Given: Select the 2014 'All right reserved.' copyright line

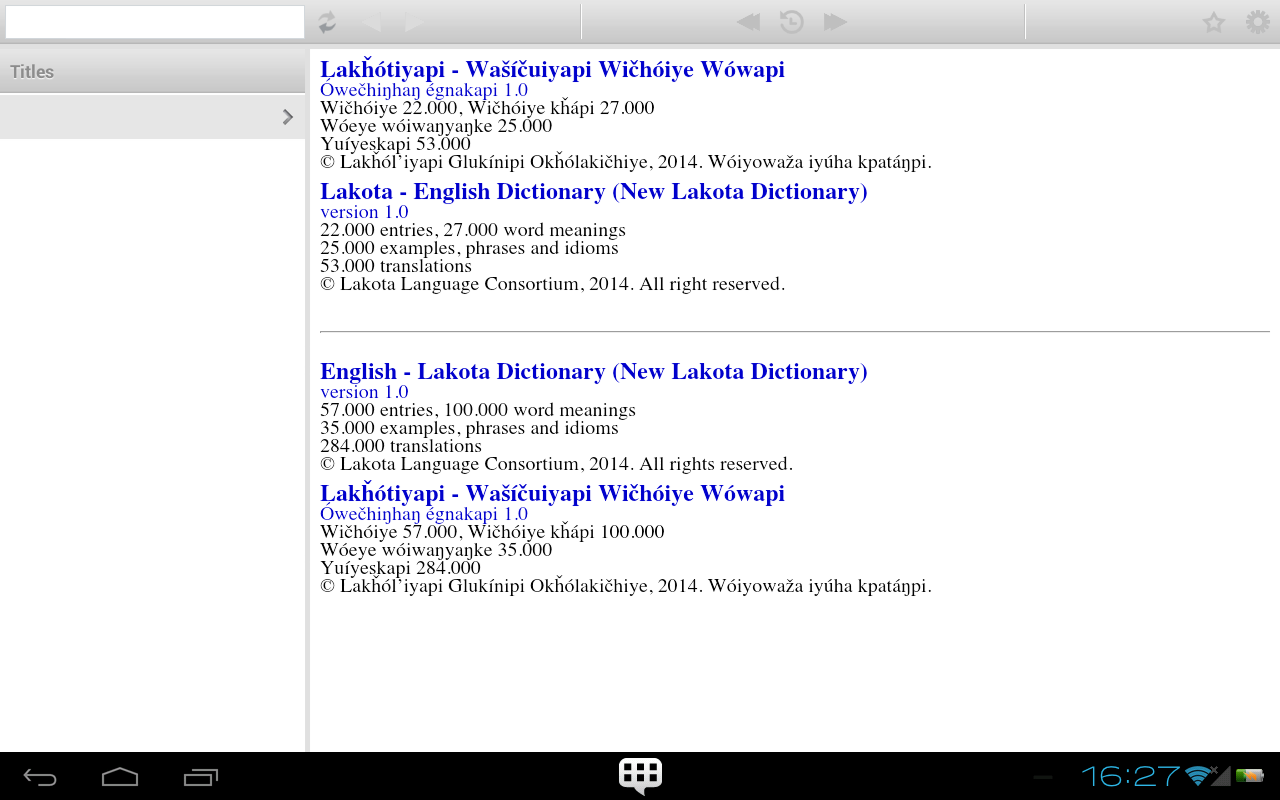Looking at the screenshot, I should pos(553,284).
